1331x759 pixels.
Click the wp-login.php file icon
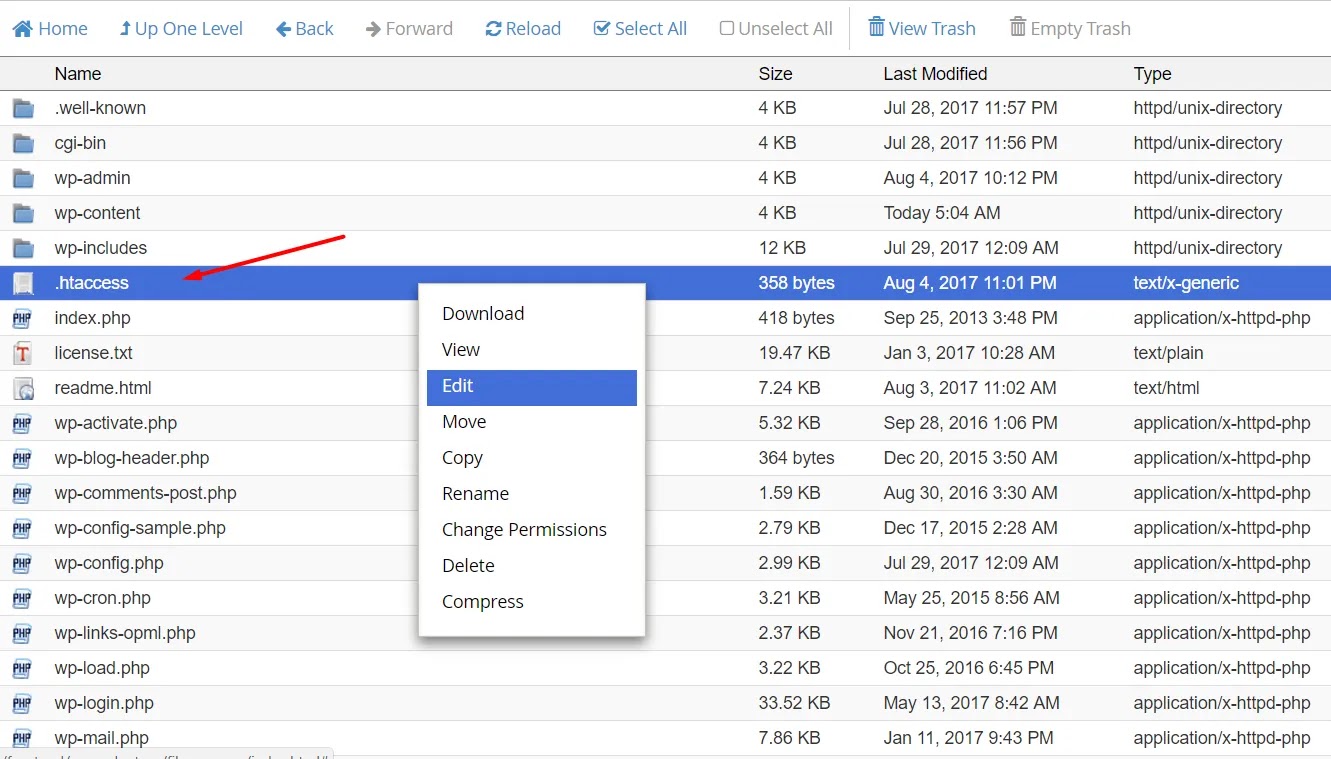click(23, 703)
